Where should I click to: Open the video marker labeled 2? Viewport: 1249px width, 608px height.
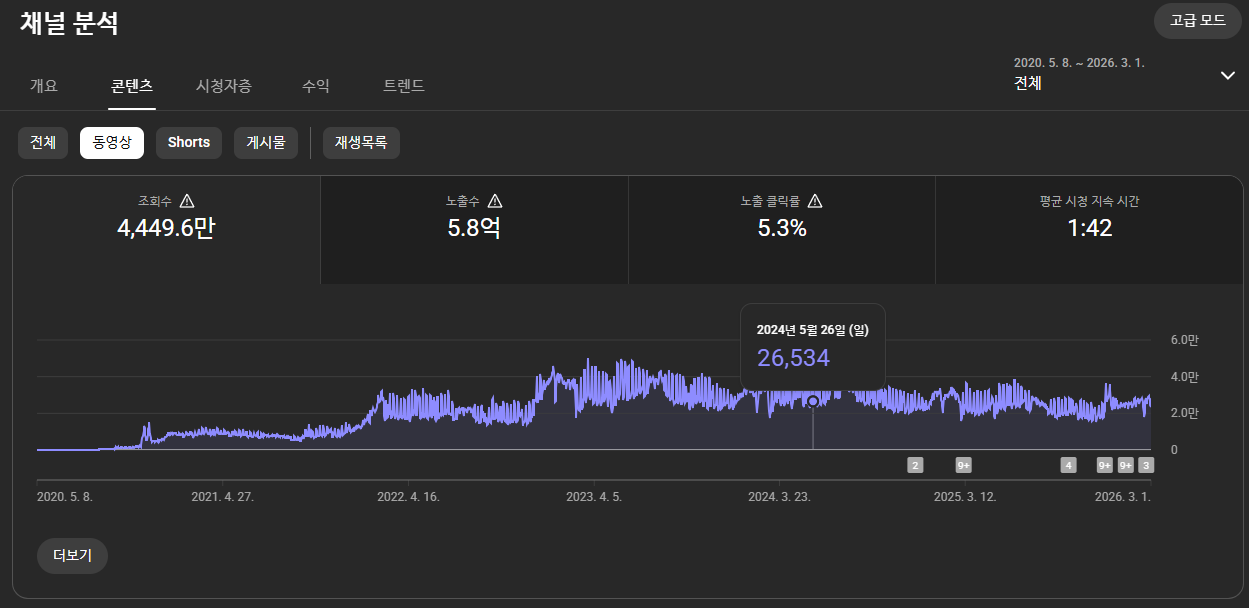pos(915,465)
